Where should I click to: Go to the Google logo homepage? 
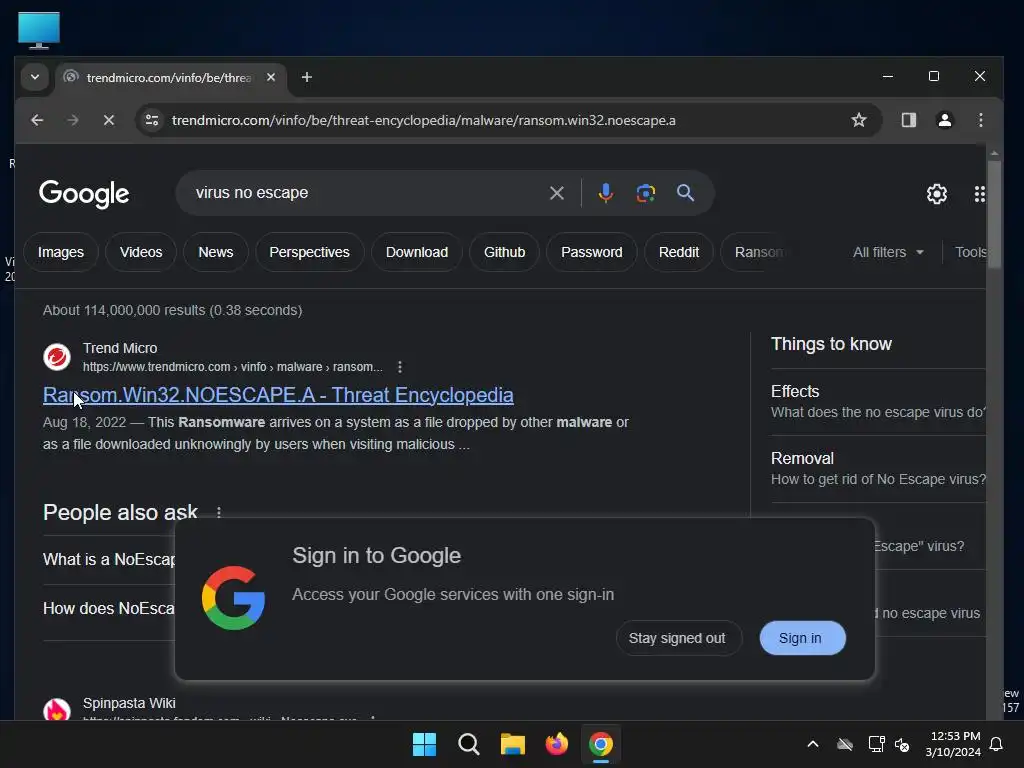(x=84, y=194)
